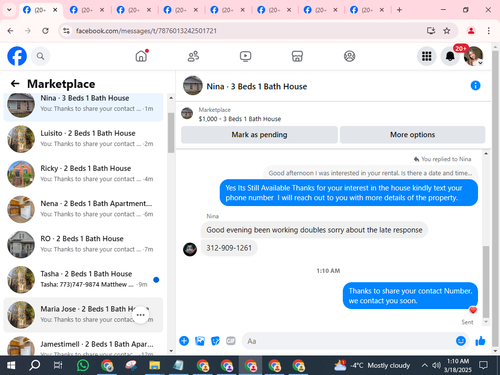Open the weather widget Mostly cloudy

pos(372,365)
